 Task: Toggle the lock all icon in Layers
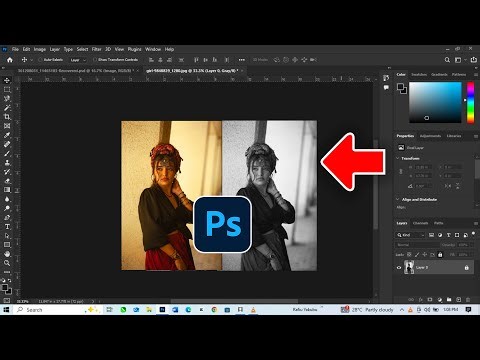[x=440, y=255]
